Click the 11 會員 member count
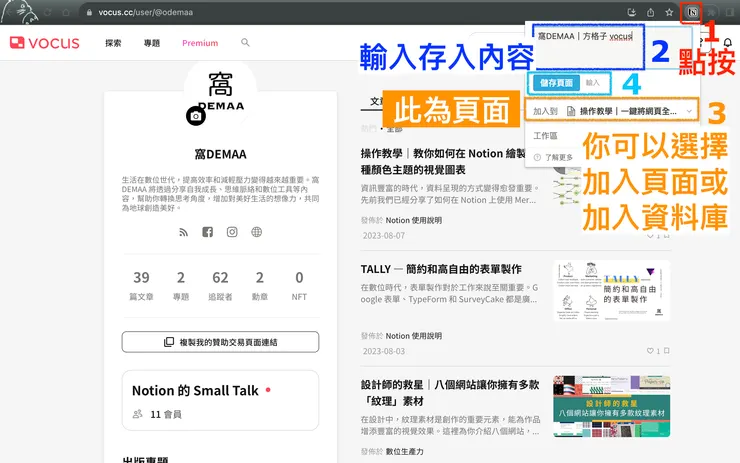The height and width of the screenshot is (463, 740). (166, 414)
